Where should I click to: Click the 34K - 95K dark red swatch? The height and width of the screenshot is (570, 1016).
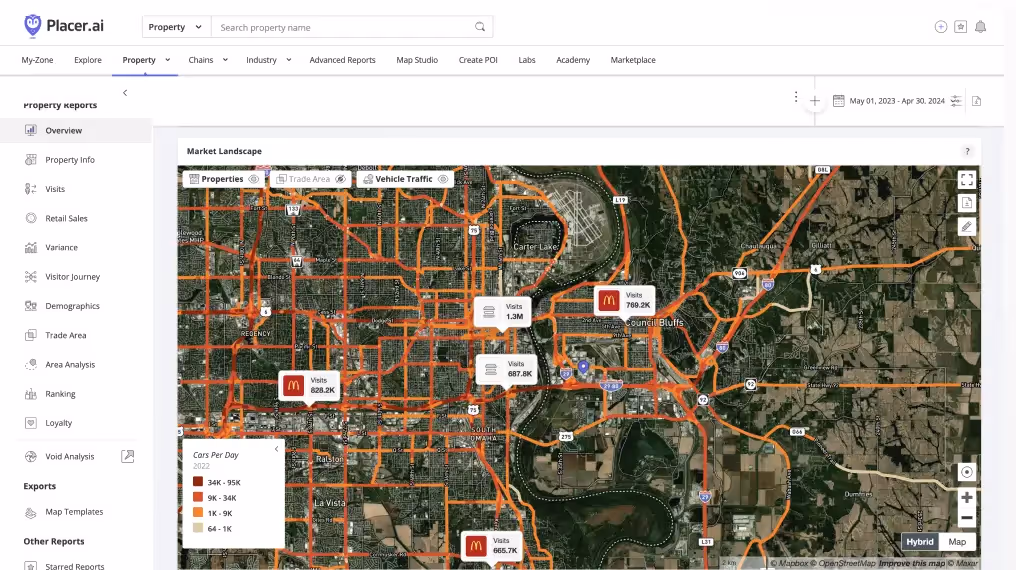click(198, 481)
